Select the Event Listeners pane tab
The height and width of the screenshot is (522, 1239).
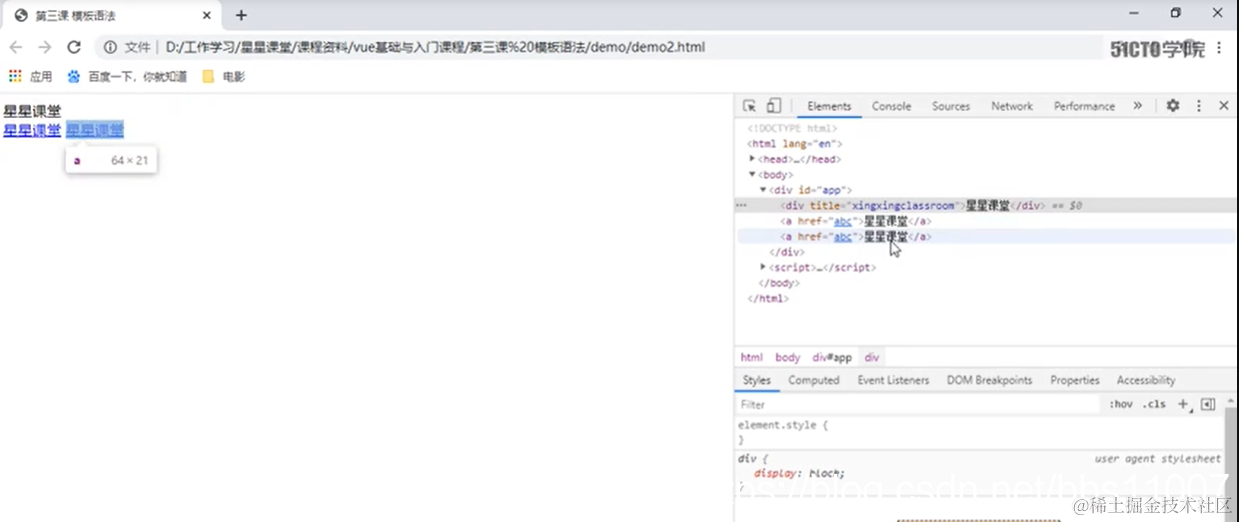[x=893, y=380]
